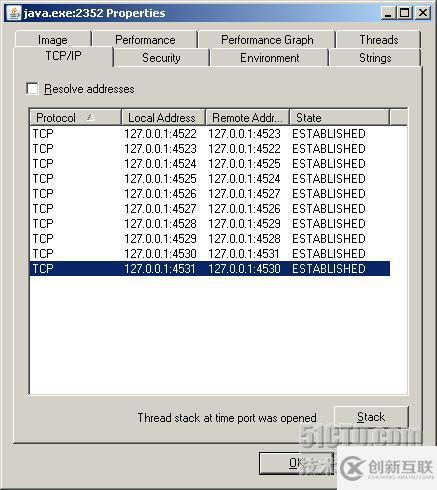Enable the Resolve addresses checkbox
437x490 pixels.
click(32, 89)
